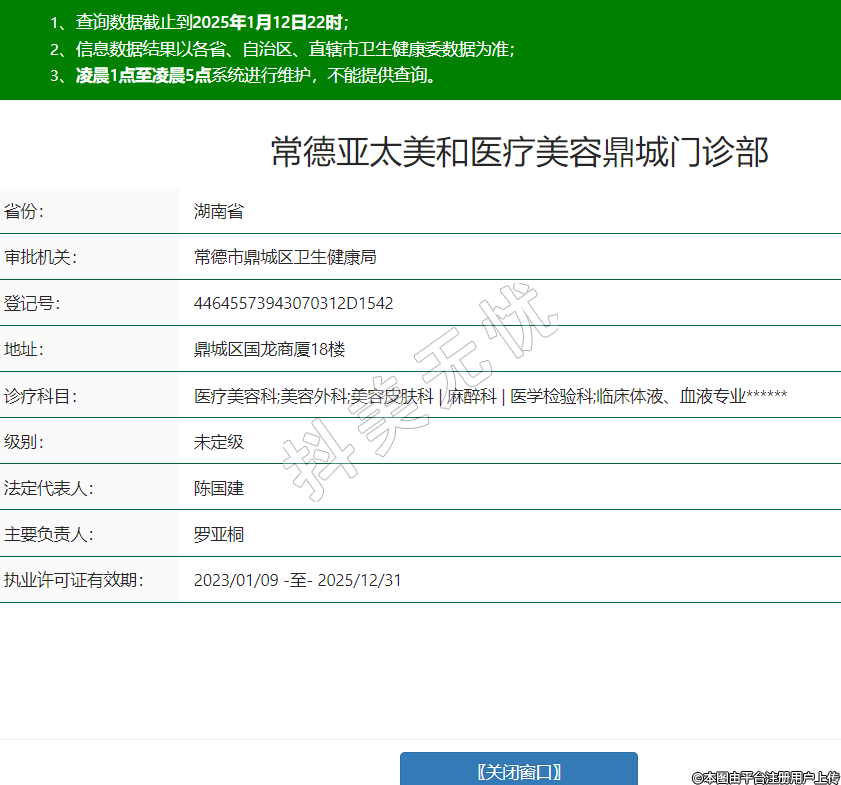Click the 级别 value 未定级
Image resolution: width=841 pixels, height=785 pixels.
point(218,442)
